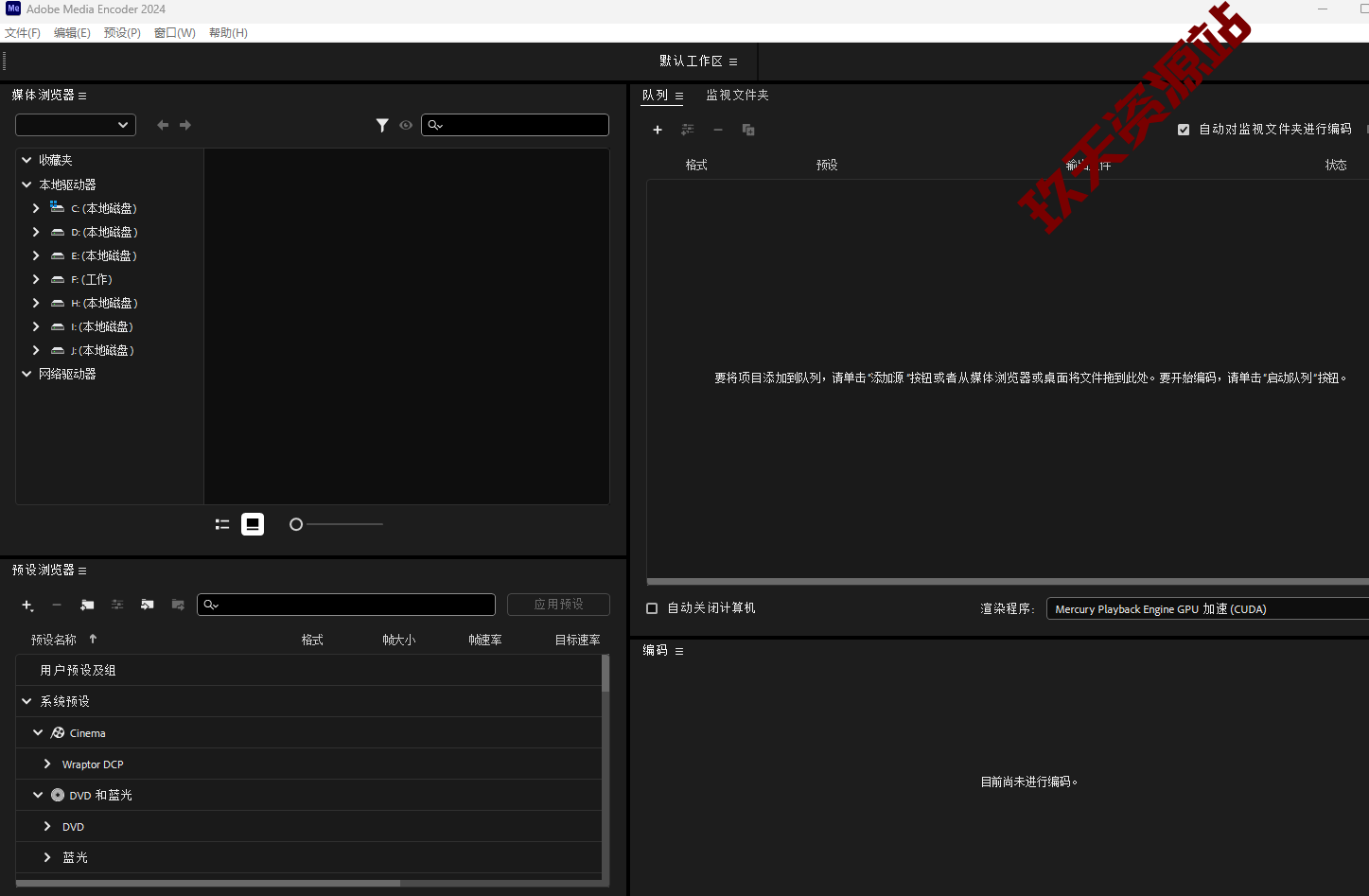Collapse the 收藏夹 tree node

coord(26,160)
